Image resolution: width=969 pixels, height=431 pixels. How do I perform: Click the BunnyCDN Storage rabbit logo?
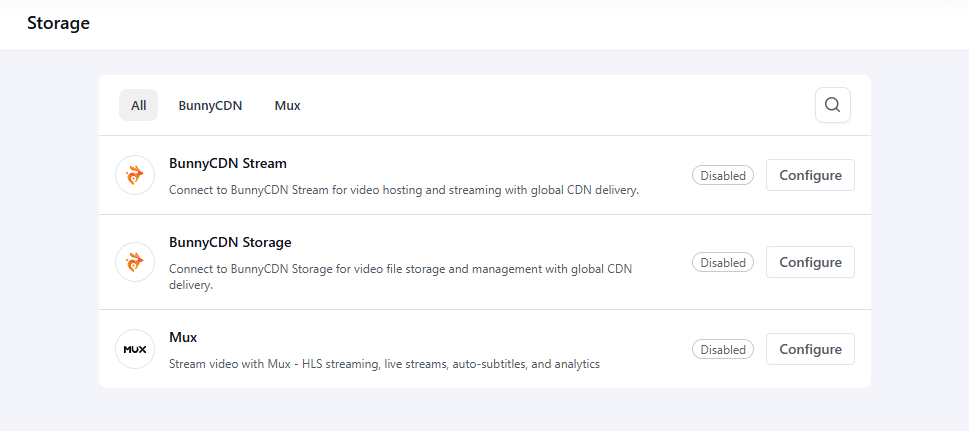coord(135,262)
